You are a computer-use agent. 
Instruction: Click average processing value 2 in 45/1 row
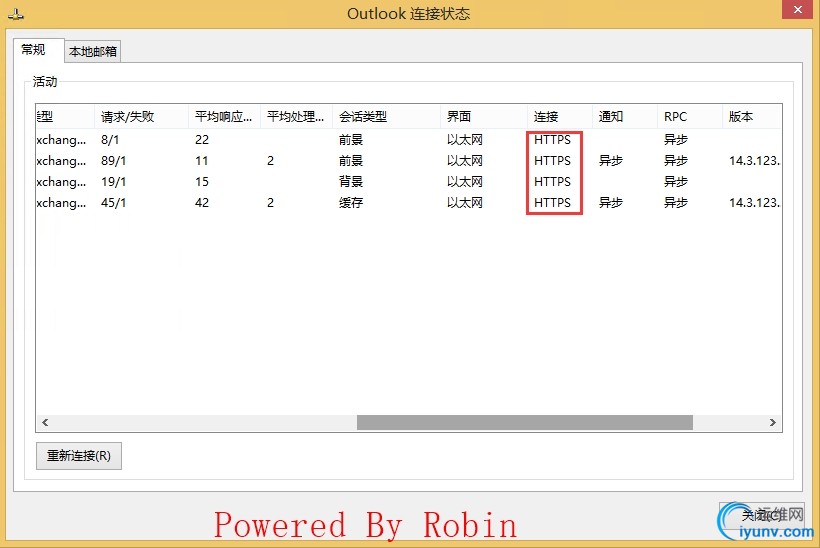pos(270,202)
